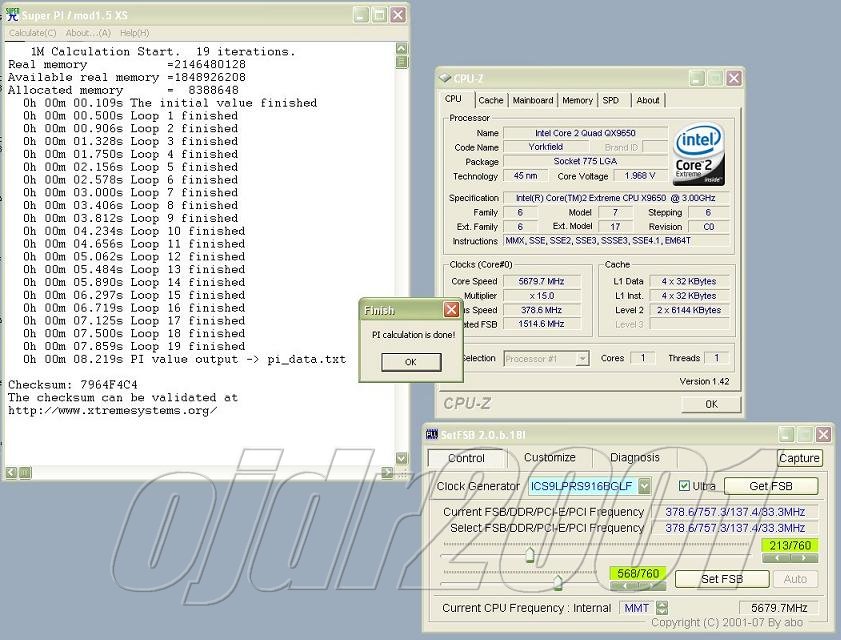Switch to the Diagnosis tab in SetFSB

[x=635, y=458]
